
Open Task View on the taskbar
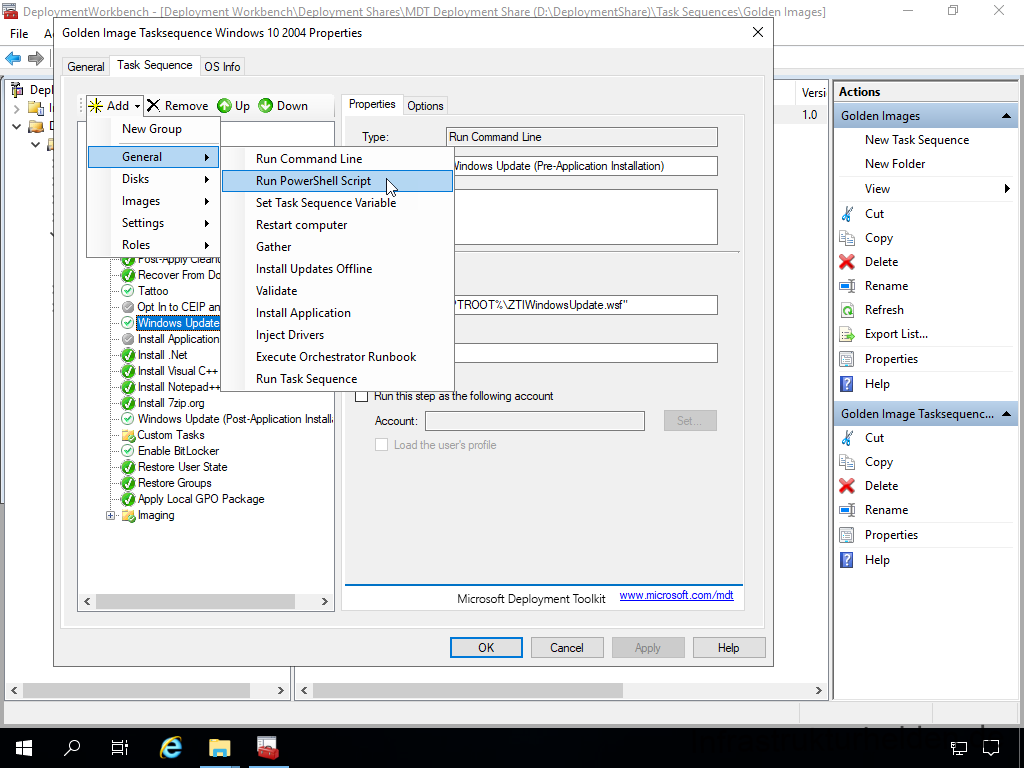pos(120,748)
